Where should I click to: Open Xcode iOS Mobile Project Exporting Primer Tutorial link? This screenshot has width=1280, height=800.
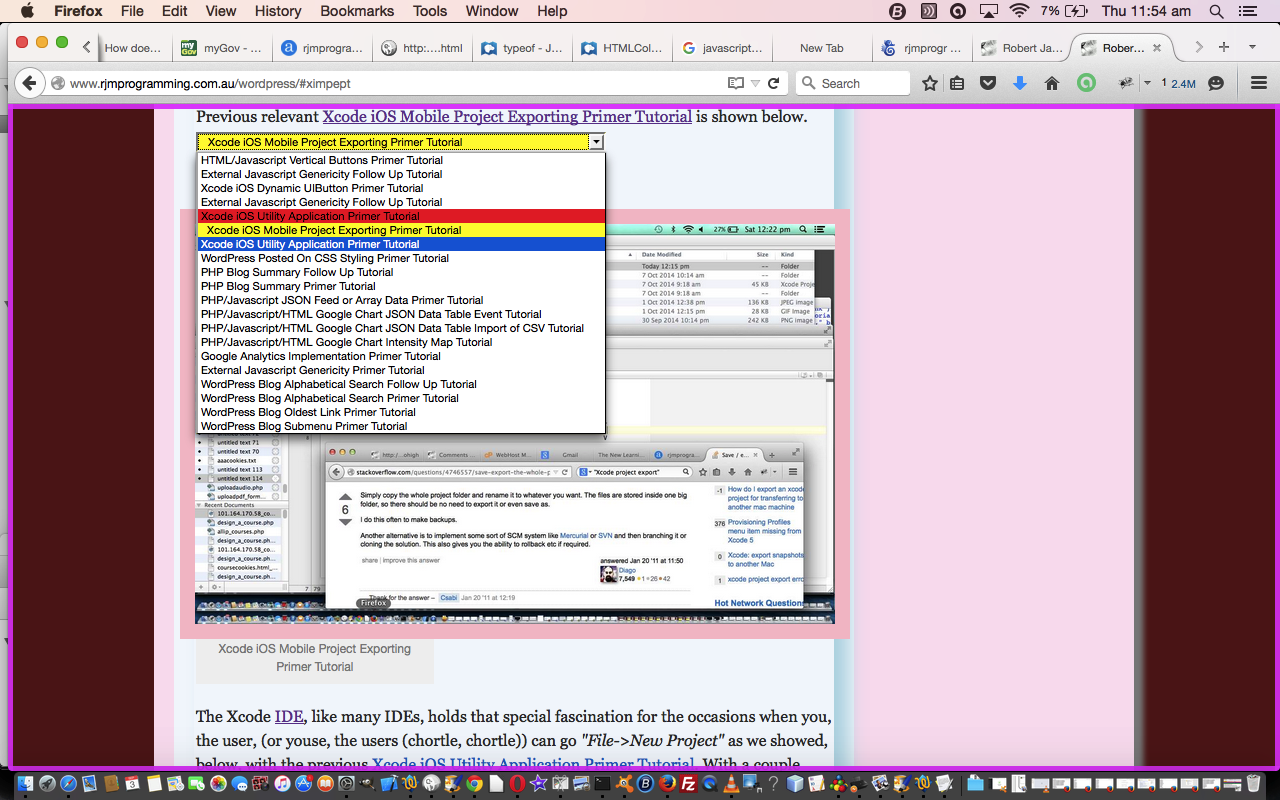(x=507, y=117)
